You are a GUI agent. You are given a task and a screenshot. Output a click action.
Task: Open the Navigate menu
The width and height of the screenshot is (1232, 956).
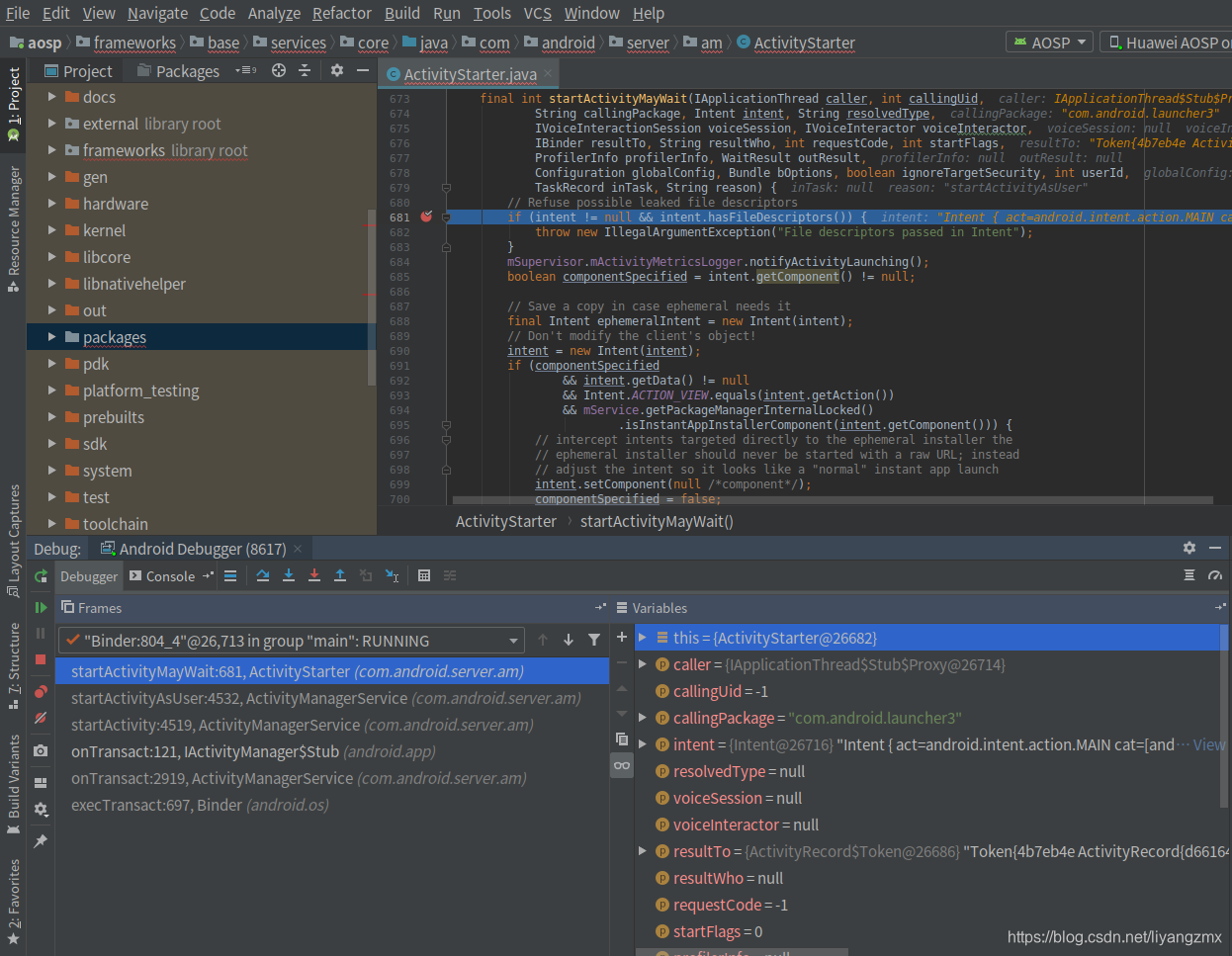point(156,13)
